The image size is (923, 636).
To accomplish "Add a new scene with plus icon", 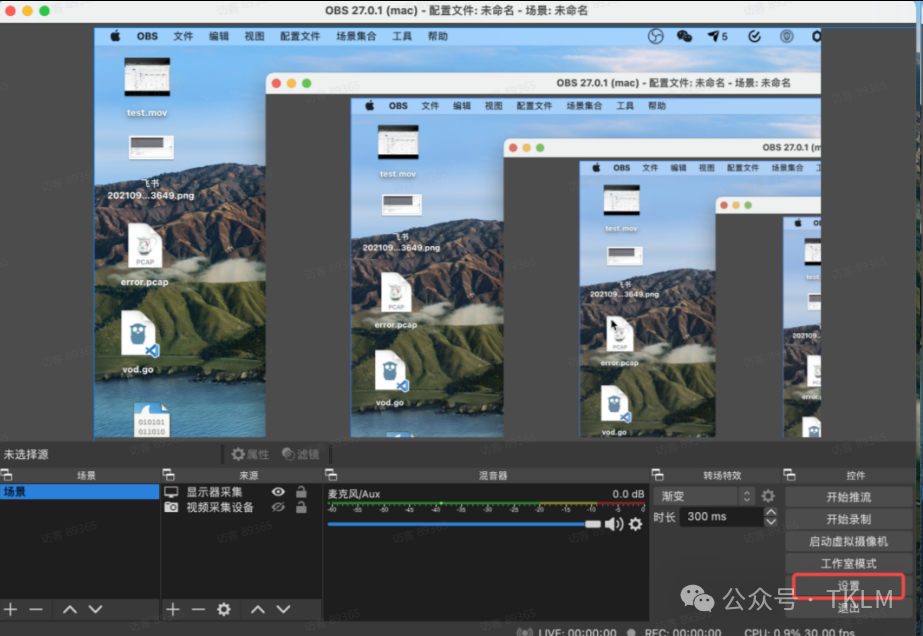I will coord(10,609).
